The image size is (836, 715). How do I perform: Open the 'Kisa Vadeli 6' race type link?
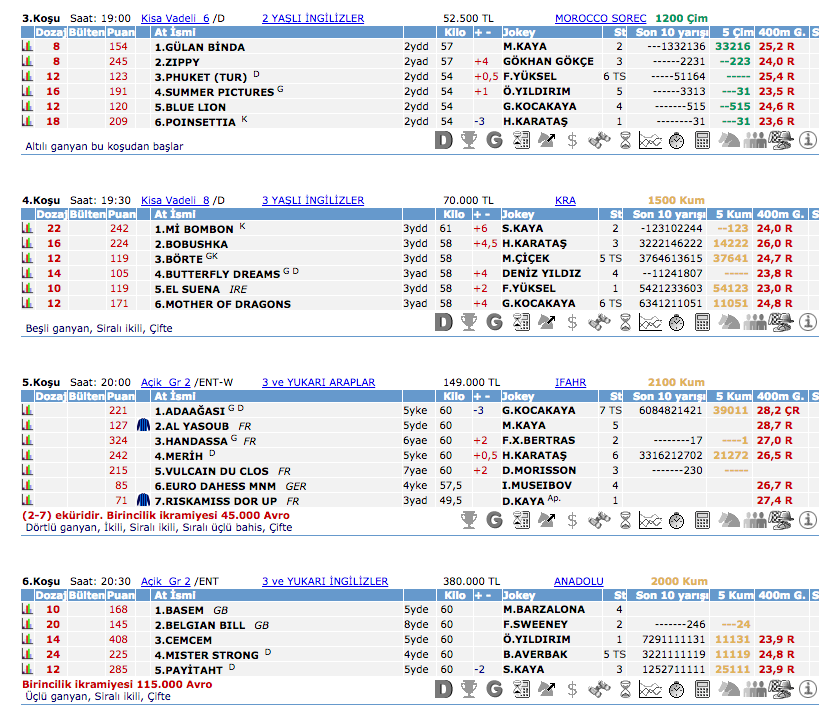point(175,18)
